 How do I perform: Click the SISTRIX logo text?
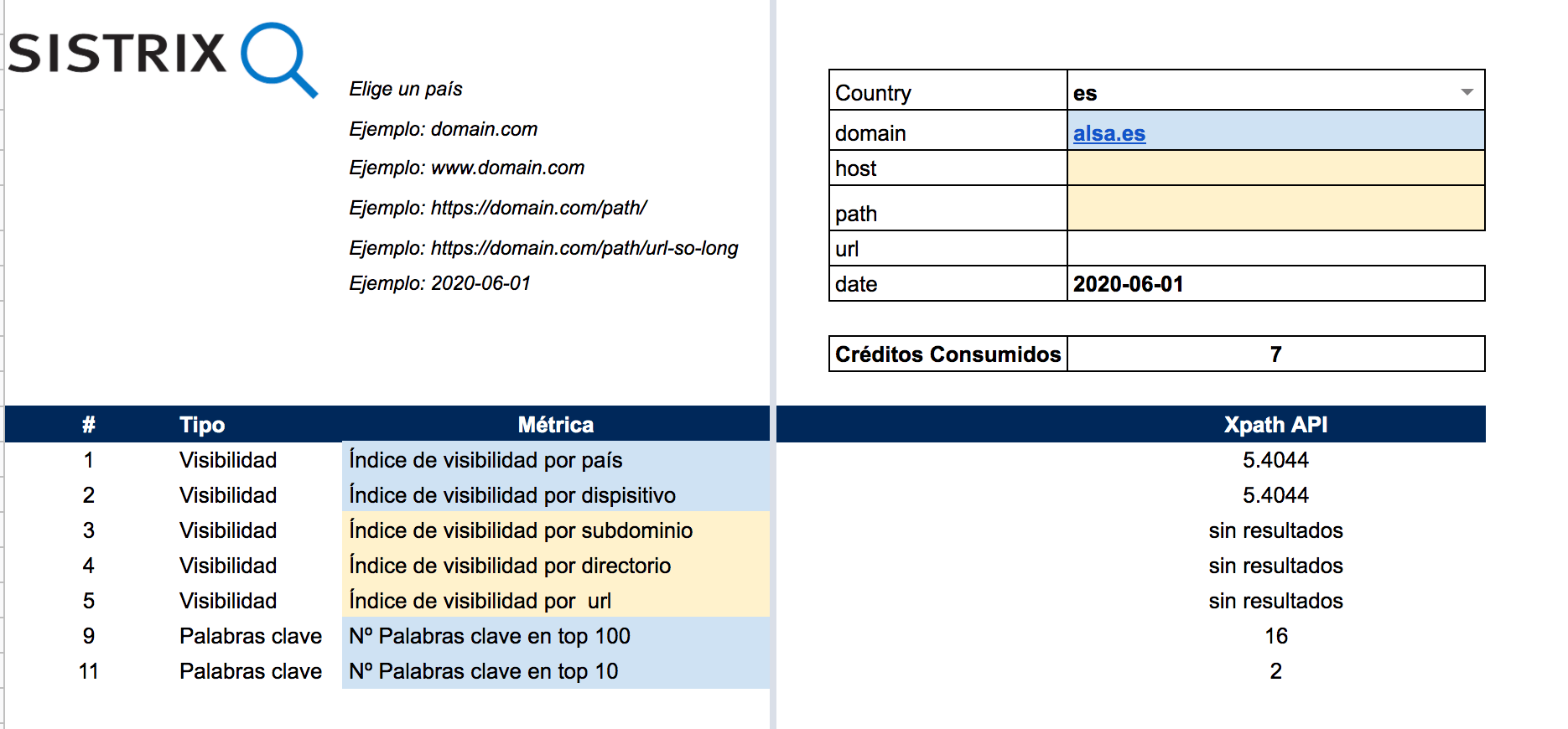[117, 54]
